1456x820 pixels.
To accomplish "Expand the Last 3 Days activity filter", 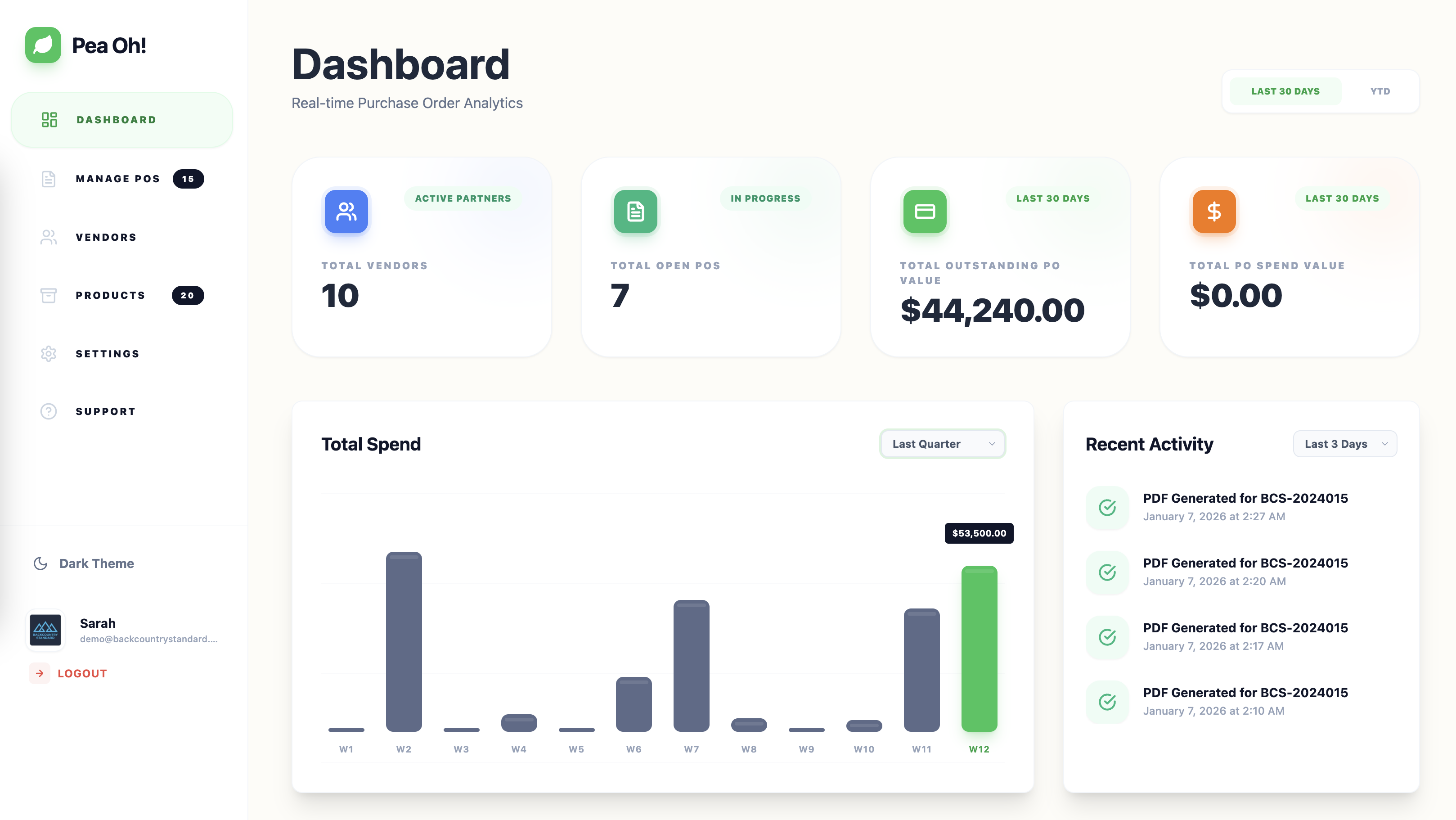I will 1345,444.
